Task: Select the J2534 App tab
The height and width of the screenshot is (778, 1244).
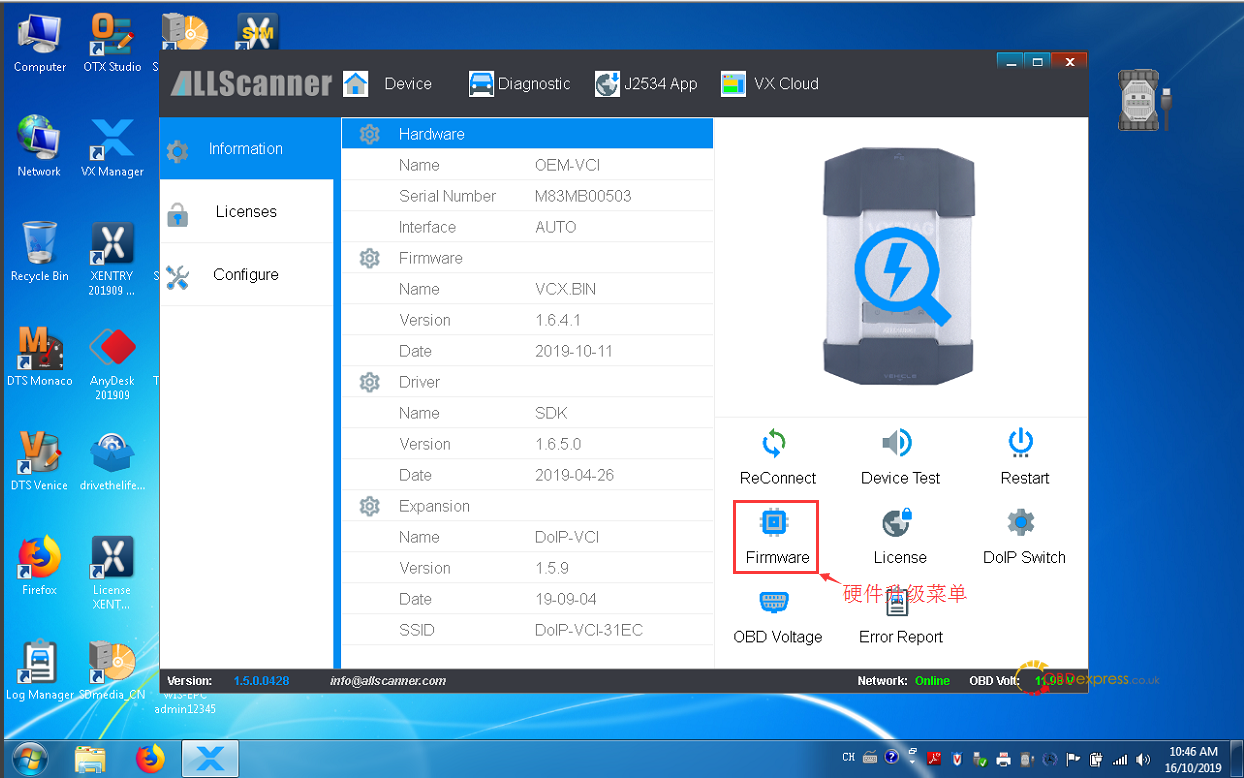Action: pos(646,84)
